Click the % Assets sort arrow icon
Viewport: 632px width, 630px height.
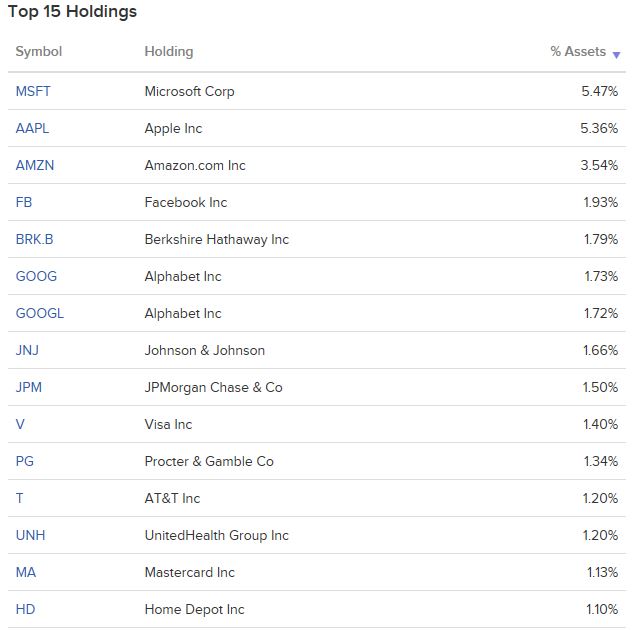coord(616,55)
